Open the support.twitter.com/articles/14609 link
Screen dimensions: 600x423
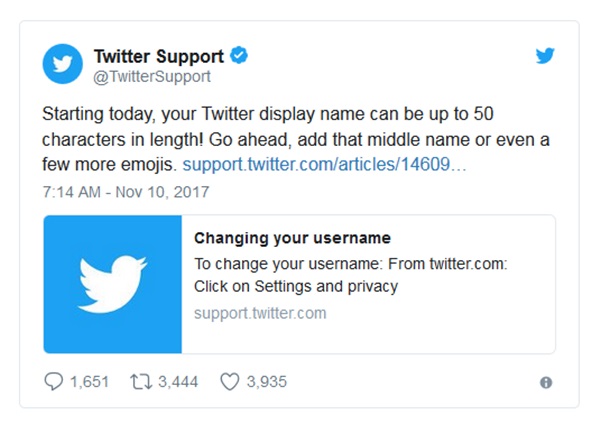click(x=324, y=165)
